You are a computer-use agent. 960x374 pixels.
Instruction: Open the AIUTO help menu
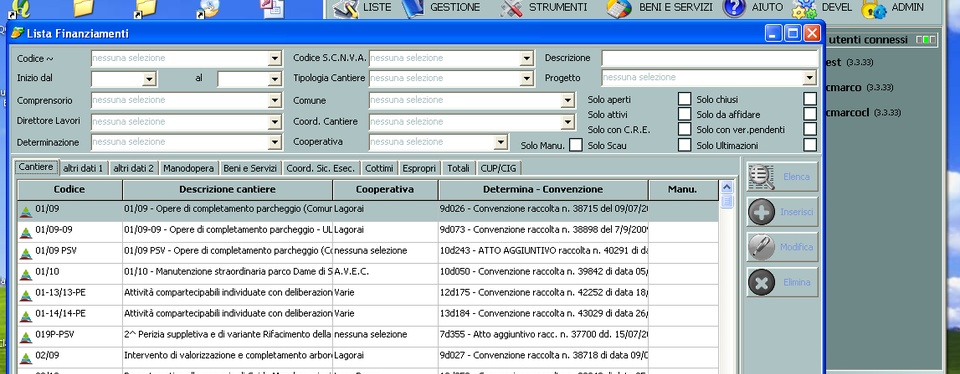(x=768, y=7)
